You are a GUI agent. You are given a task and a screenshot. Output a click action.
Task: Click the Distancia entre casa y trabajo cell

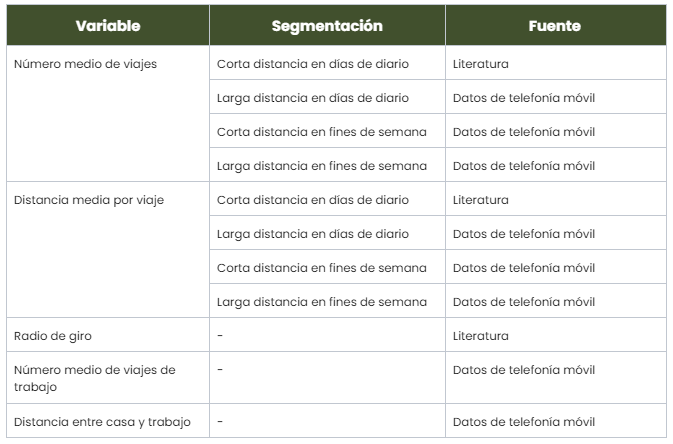click(x=102, y=421)
